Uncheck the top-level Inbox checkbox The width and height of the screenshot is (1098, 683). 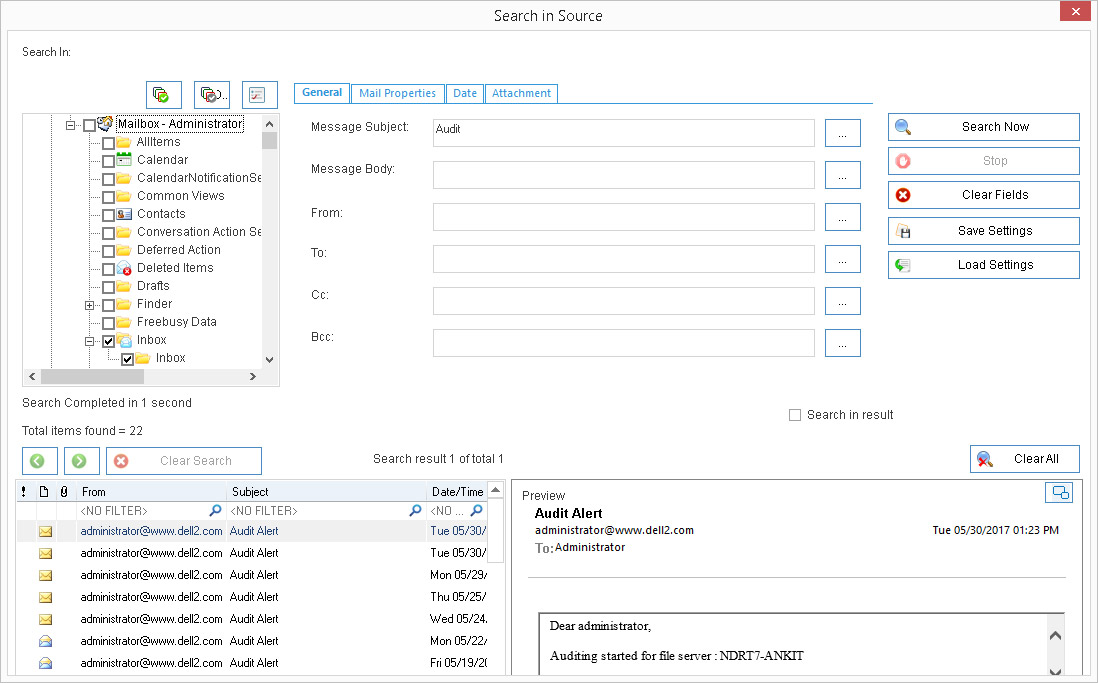pyautogui.click(x=109, y=341)
